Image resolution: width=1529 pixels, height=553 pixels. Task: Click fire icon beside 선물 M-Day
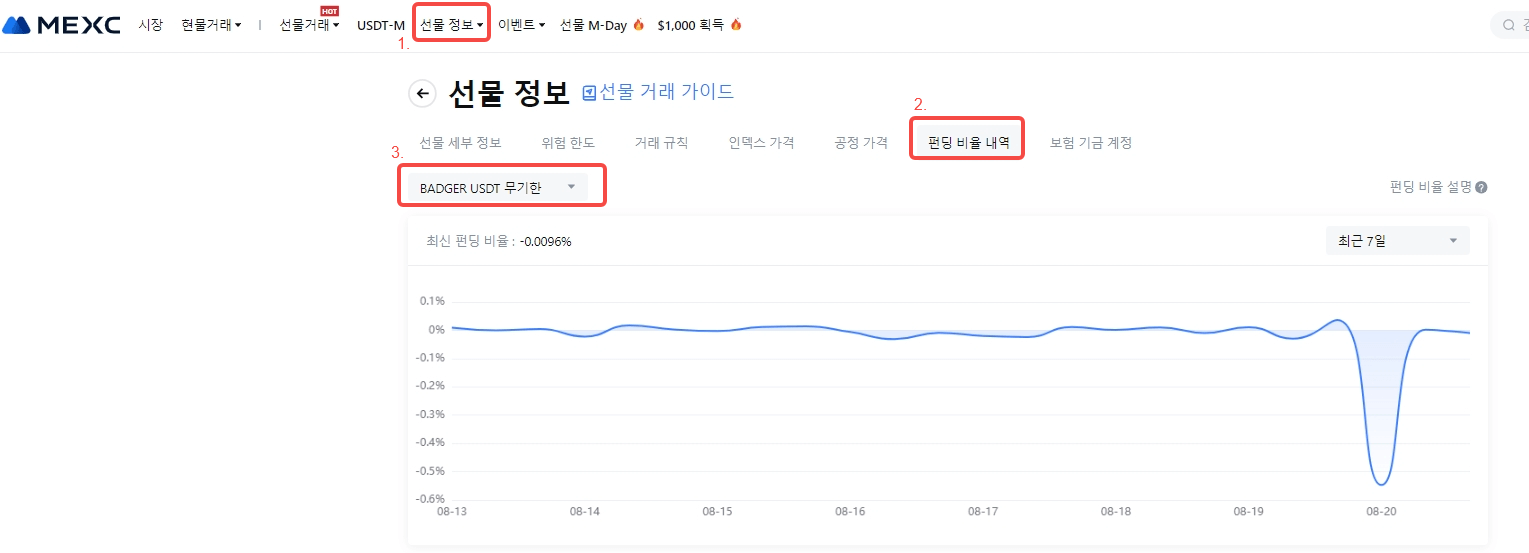click(639, 25)
